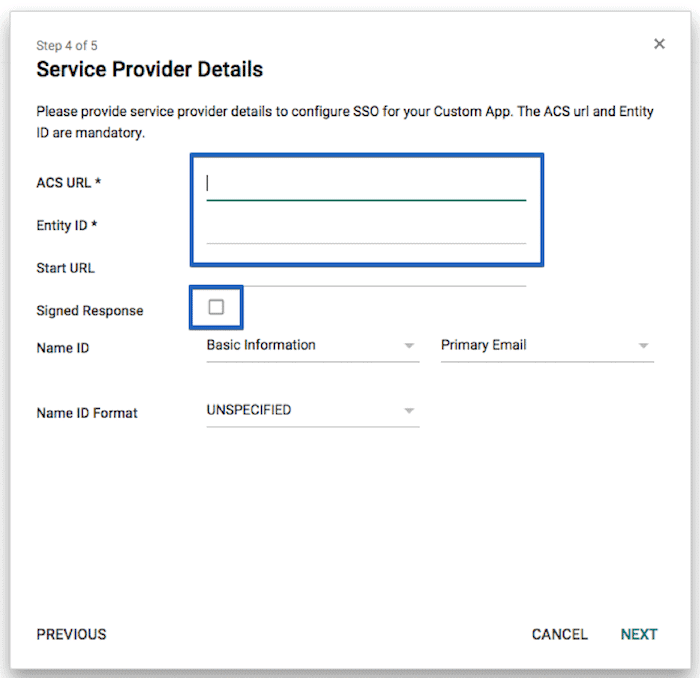Screen dimensions: 700x678
Task: Focus the ACS URL input field
Action: (366, 184)
